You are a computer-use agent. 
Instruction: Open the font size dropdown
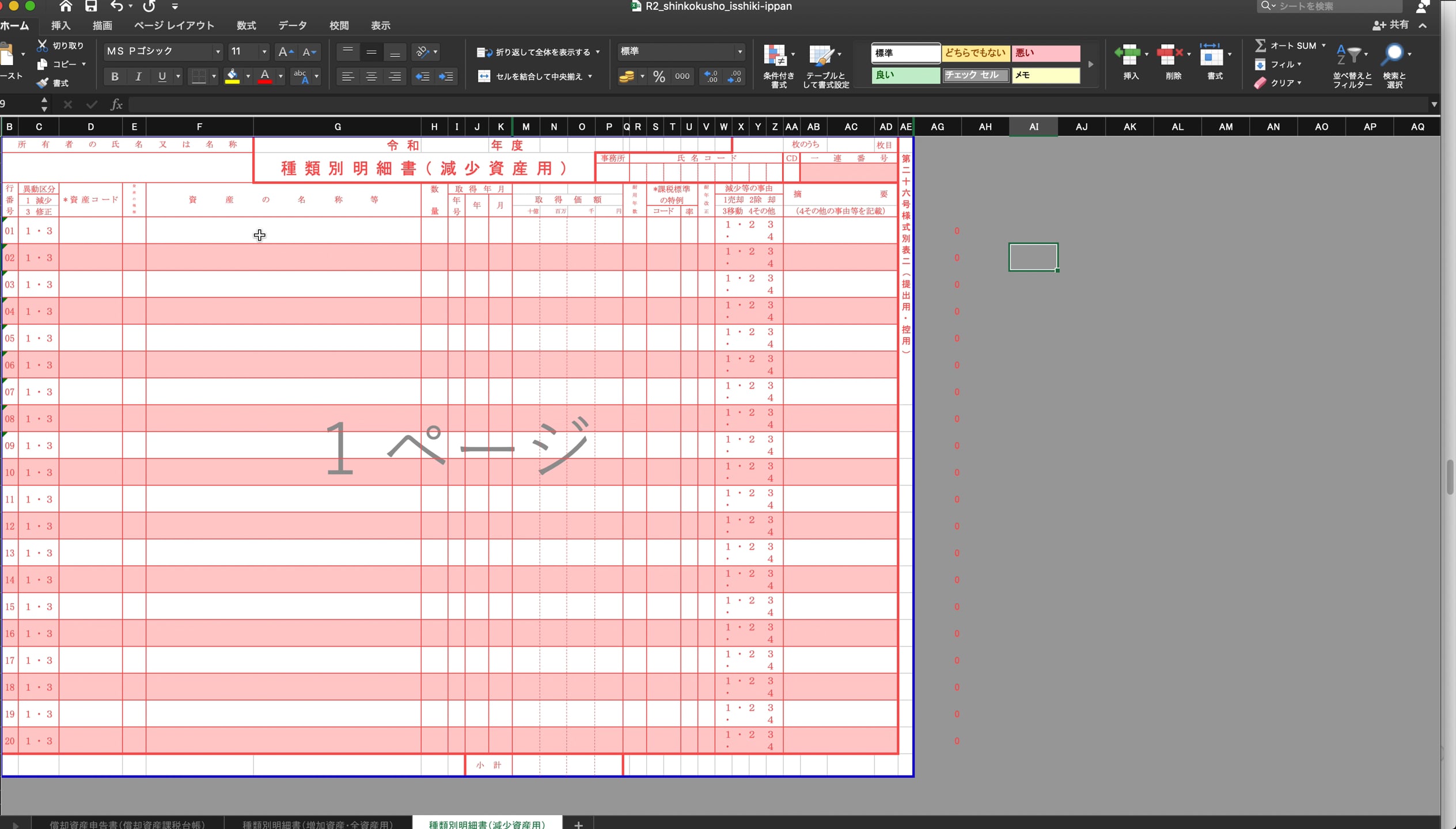(x=264, y=52)
